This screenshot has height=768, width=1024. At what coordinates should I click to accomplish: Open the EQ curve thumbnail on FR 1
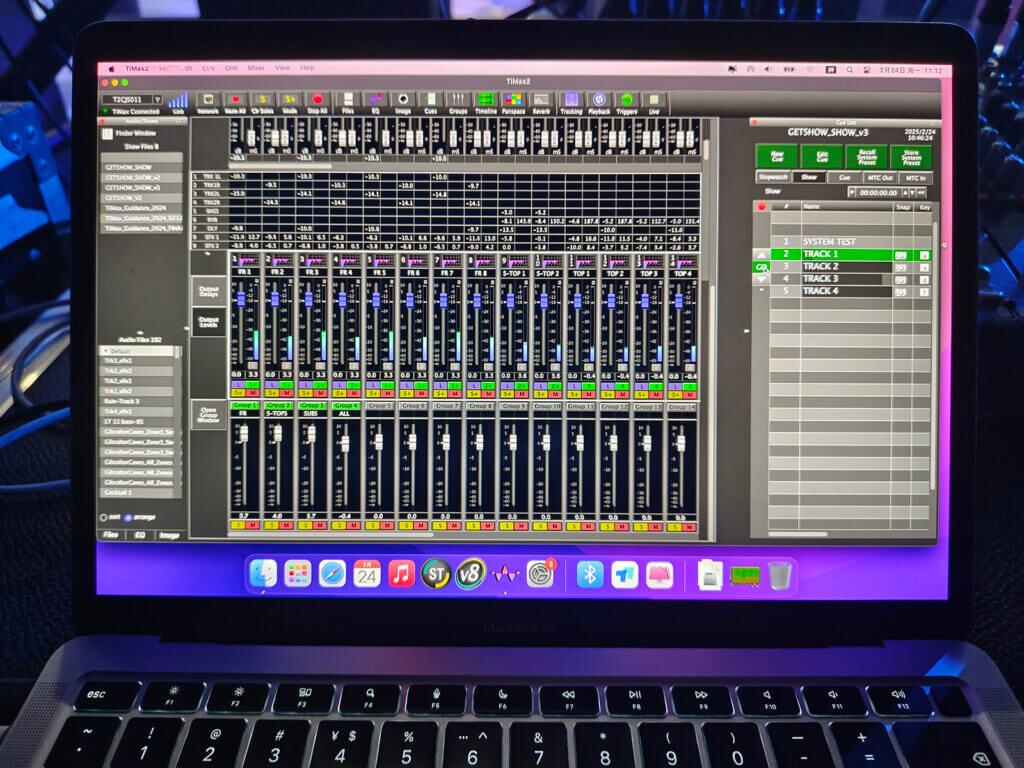(248, 262)
